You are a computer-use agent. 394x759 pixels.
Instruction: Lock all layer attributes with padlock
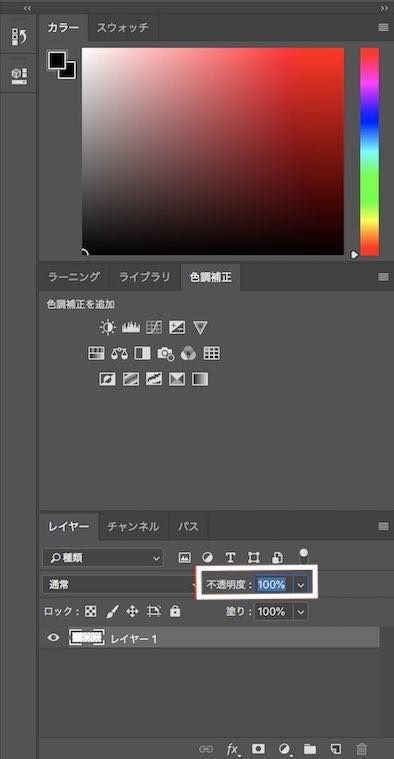(x=175, y=612)
